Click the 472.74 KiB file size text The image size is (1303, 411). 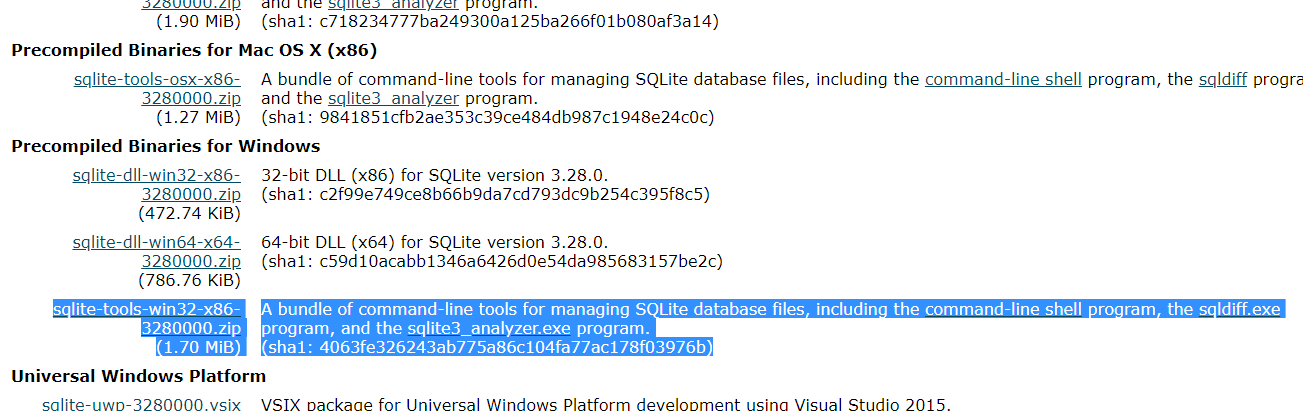click(x=189, y=213)
